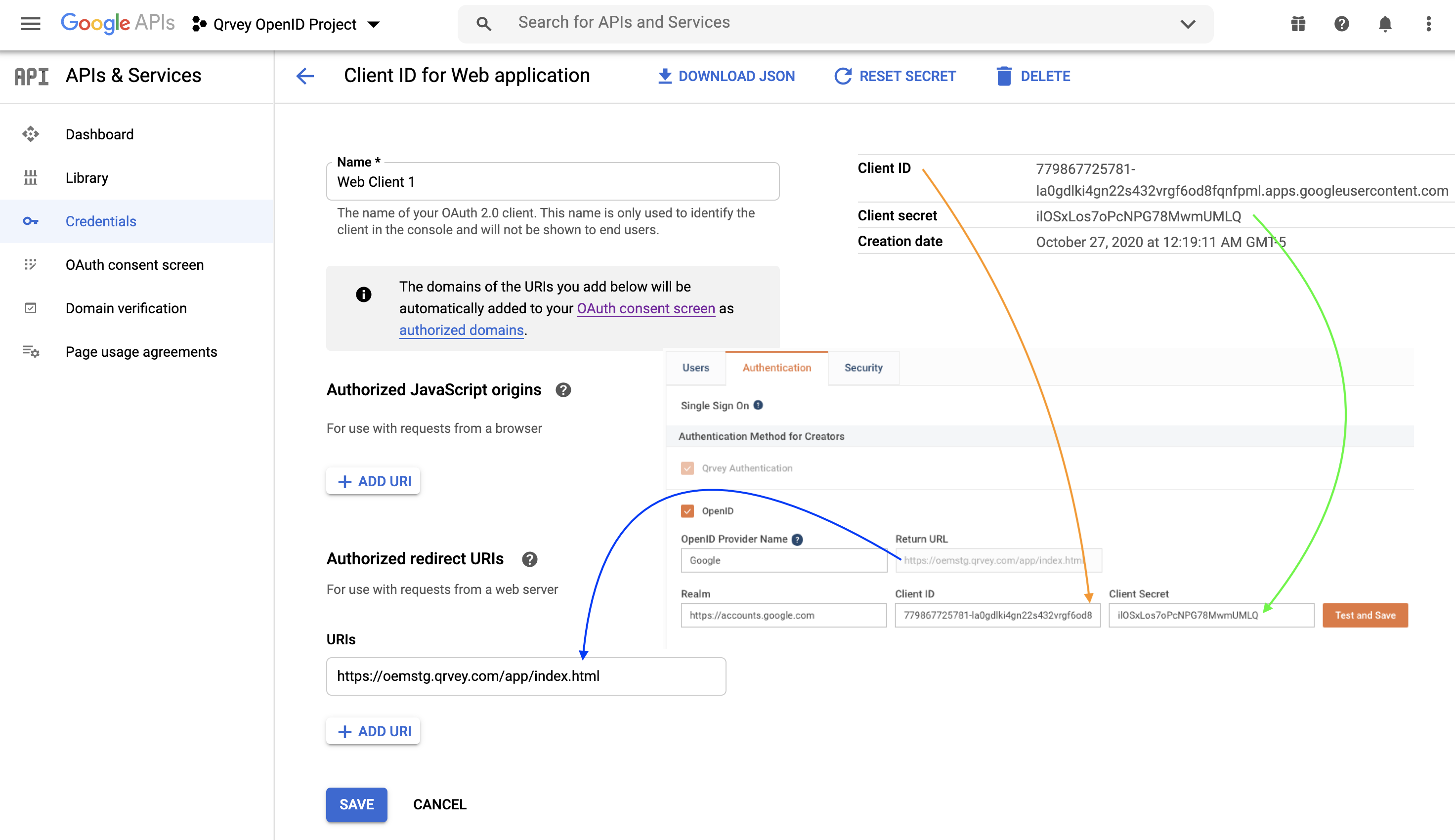This screenshot has width=1455, height=840.
Task: Open the three-dot more options menu
Action: click(1428, 24)
